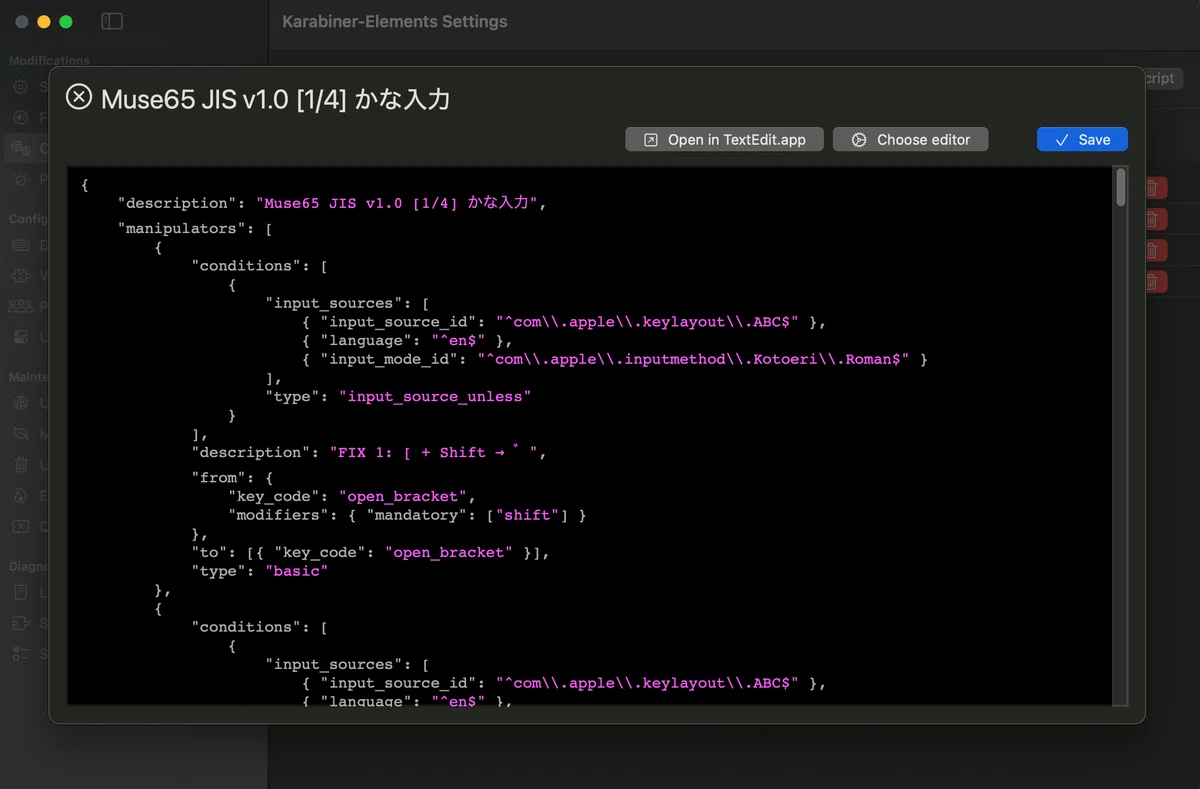Save the edited JSON rule
This screenshot has height=789, width=1200.
click(x=1082, y=140)
